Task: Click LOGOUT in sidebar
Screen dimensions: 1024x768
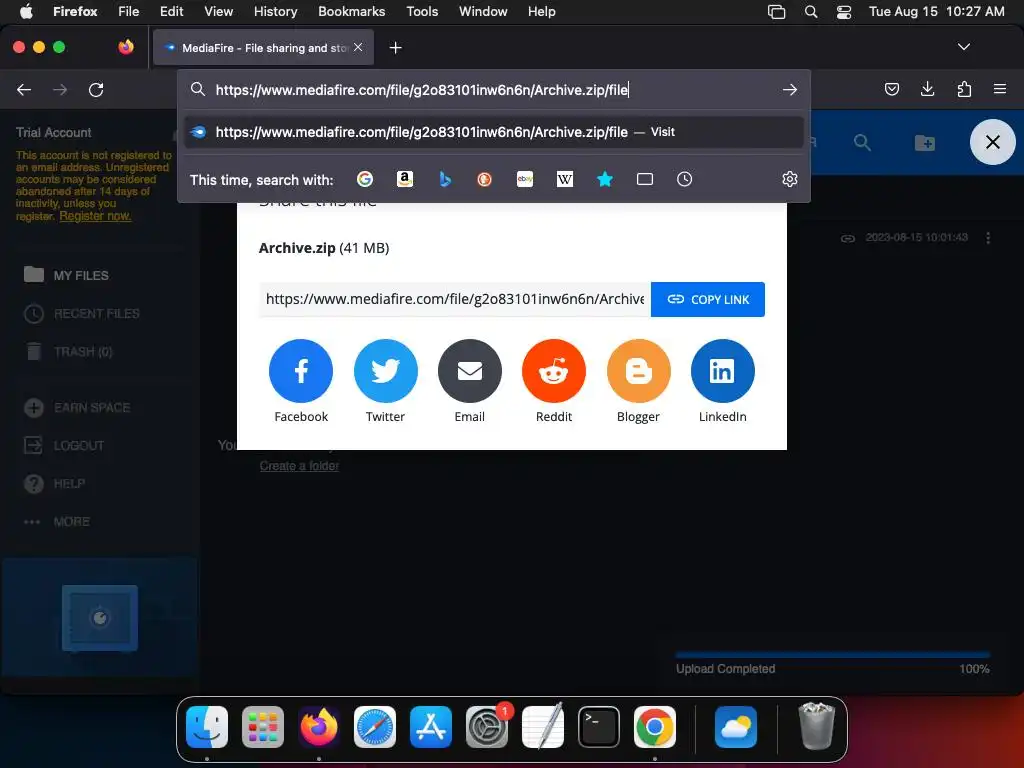Action: tap(64, 445)
